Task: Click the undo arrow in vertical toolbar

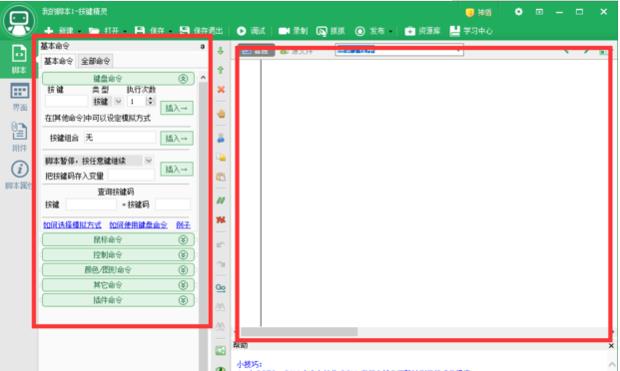Action: (x=221, y=244)
